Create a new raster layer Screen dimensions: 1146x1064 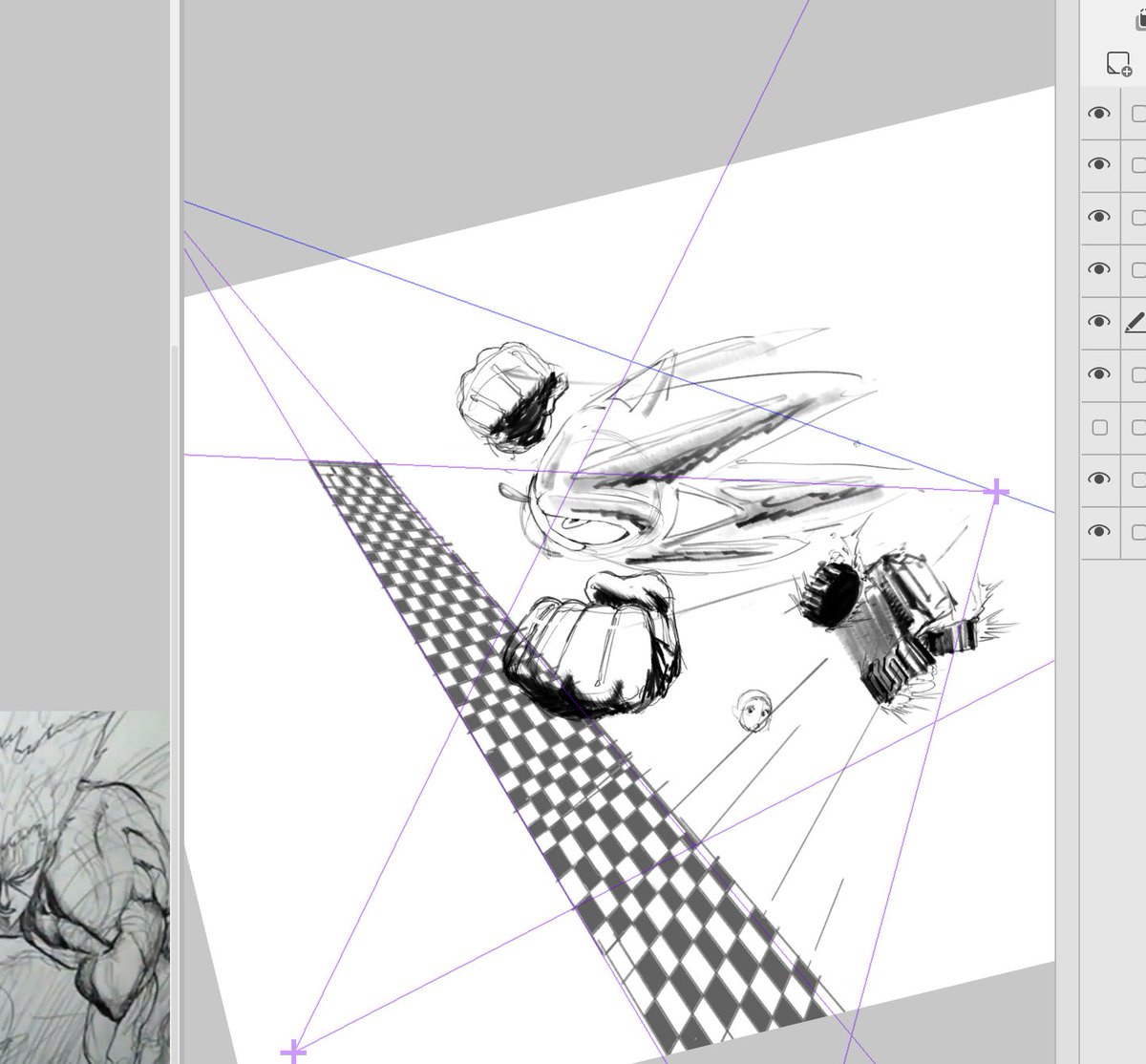(1118, 64)
